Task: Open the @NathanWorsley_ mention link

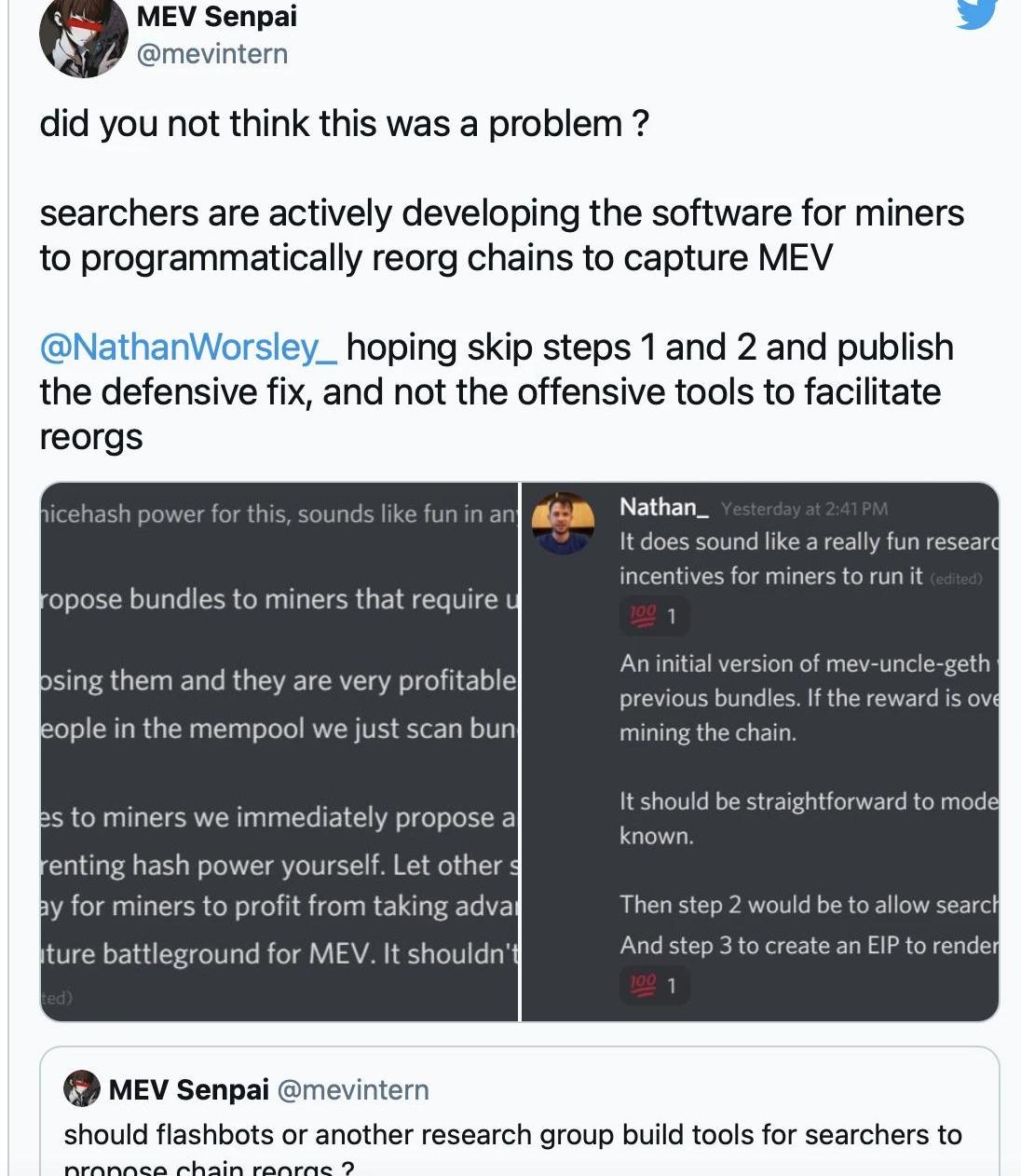Action: (x=188, y=348)
